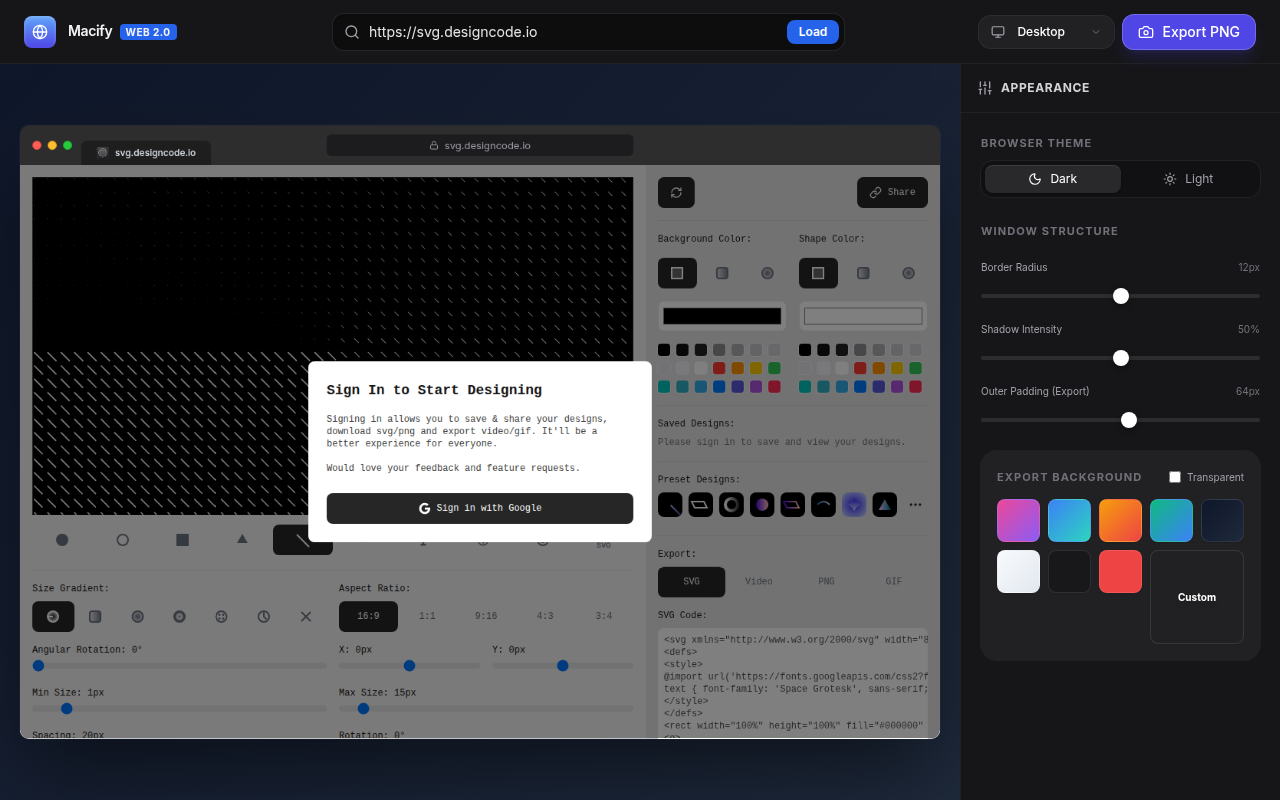Choose the first Size Gradient icon (highlighted)
The width and height of the screenshot is (1280, 800).
(53, 616)
